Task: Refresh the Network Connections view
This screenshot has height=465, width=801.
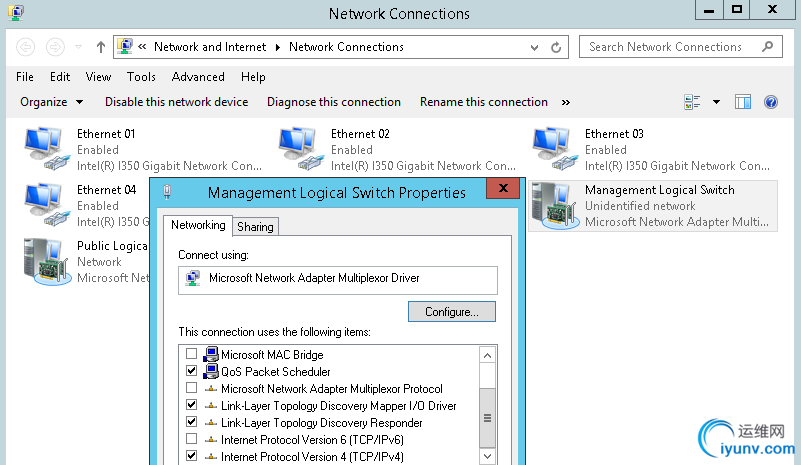Action: click(556, 48)
